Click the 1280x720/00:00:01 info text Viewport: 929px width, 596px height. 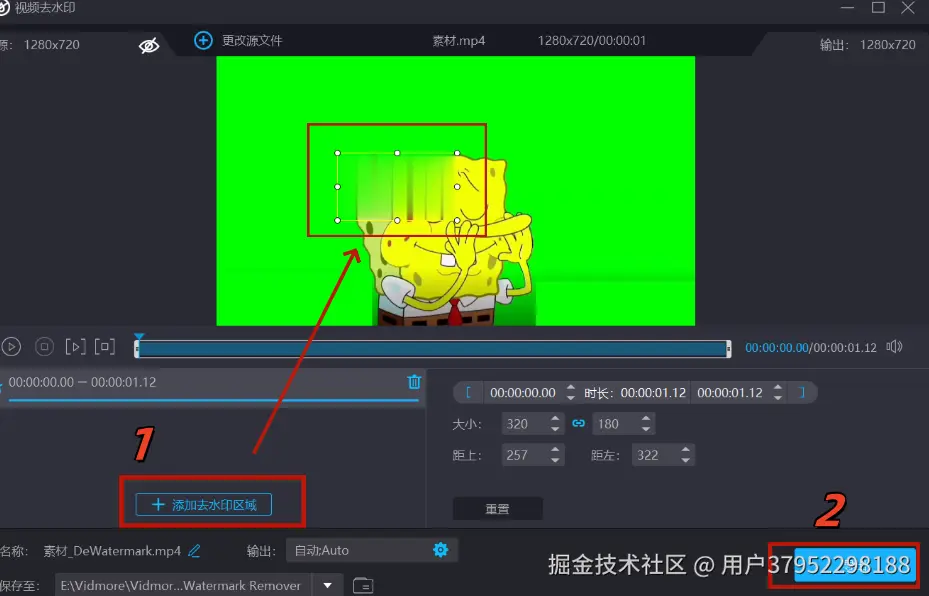(x=591, y=41)
